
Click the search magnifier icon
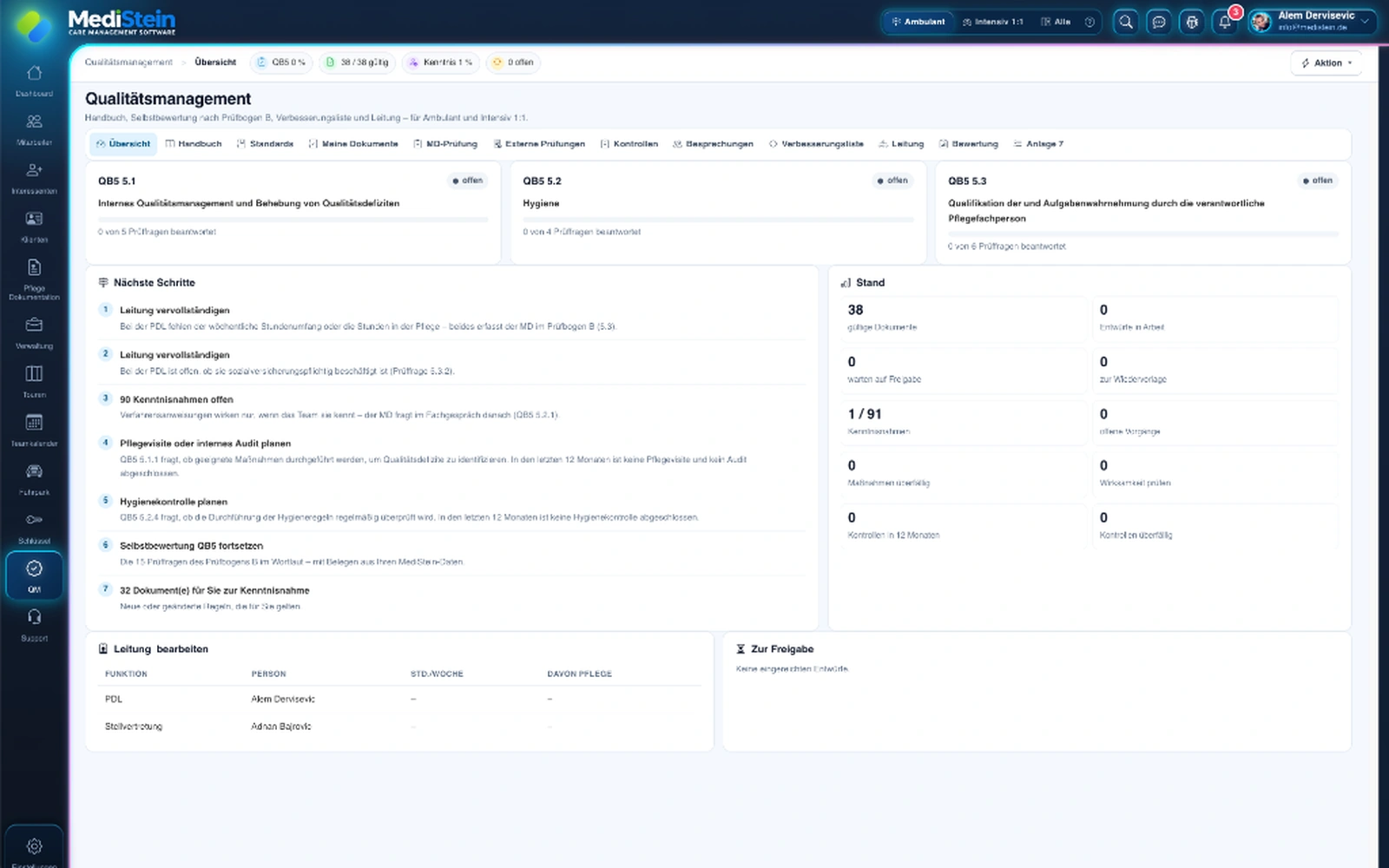[x=1125, y=22]
